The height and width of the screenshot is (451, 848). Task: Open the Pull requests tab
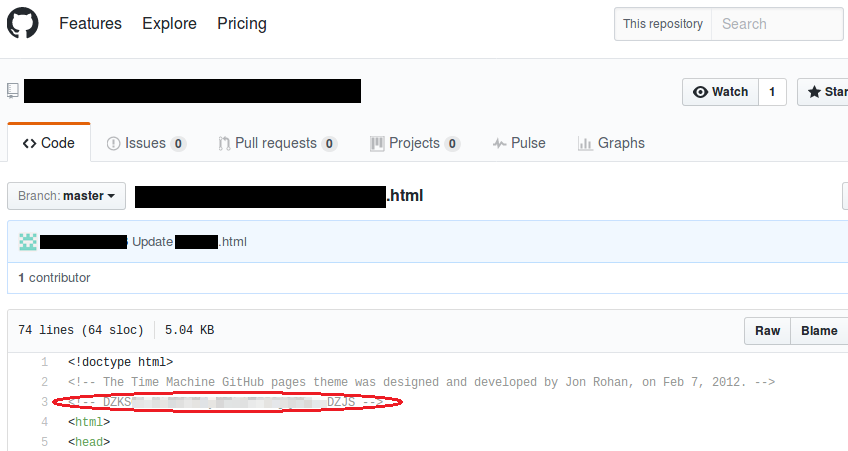[277, 143]
